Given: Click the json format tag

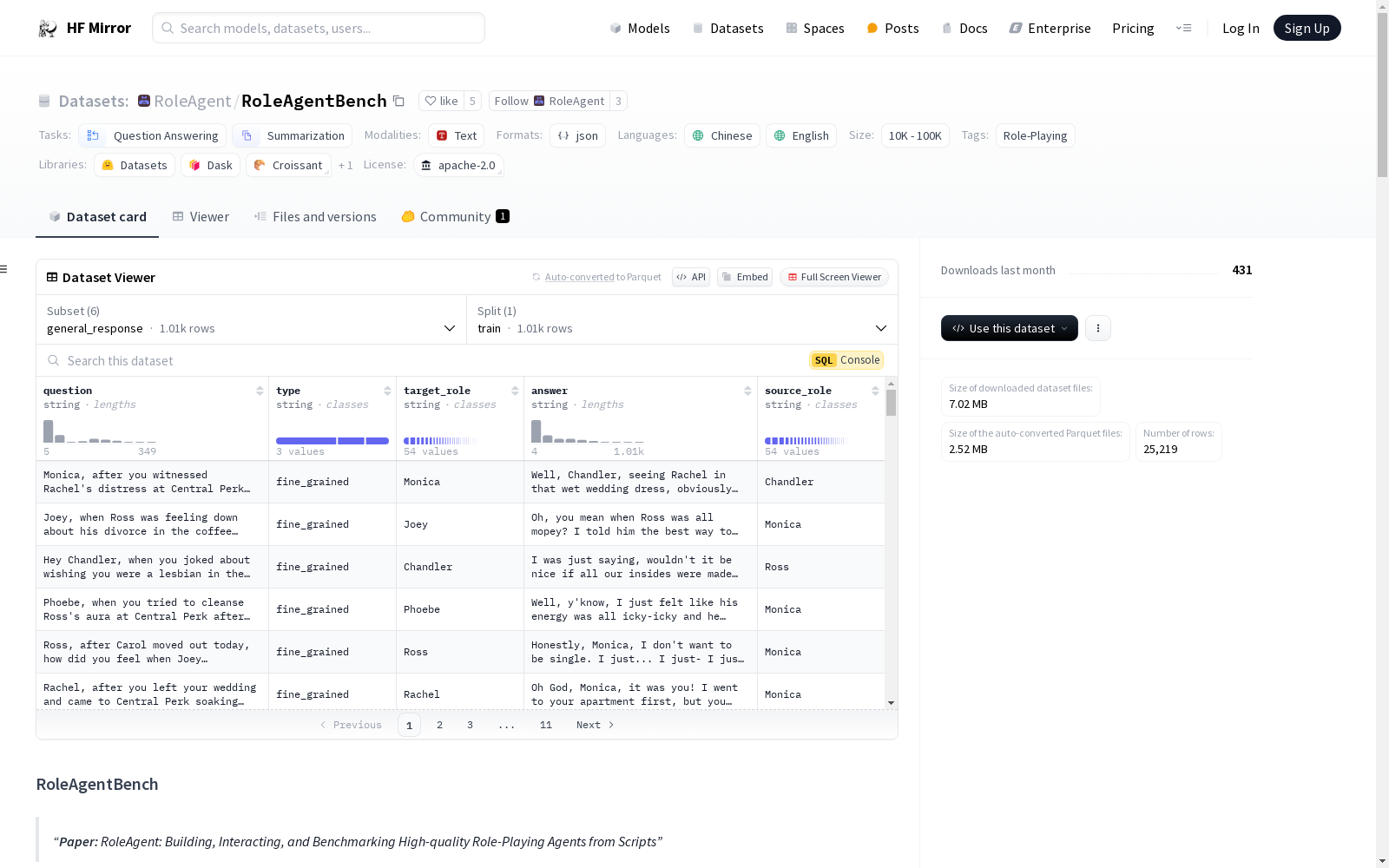Looking at the screenshot, I should (577, 135).
